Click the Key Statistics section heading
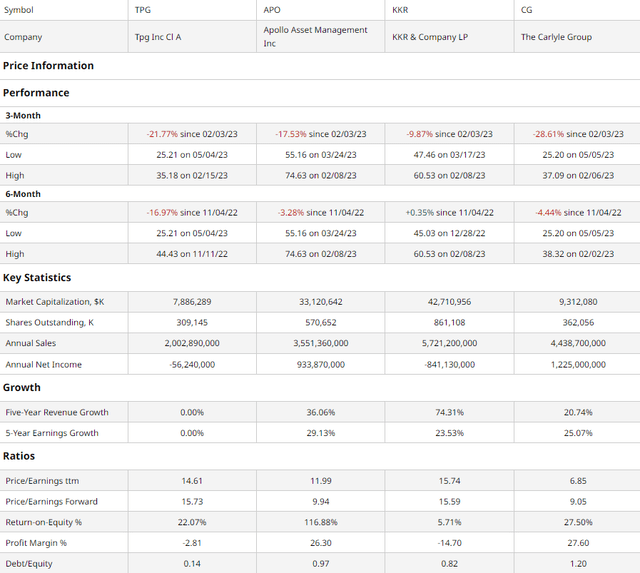640x573 pixels. [x=37, y=278]
